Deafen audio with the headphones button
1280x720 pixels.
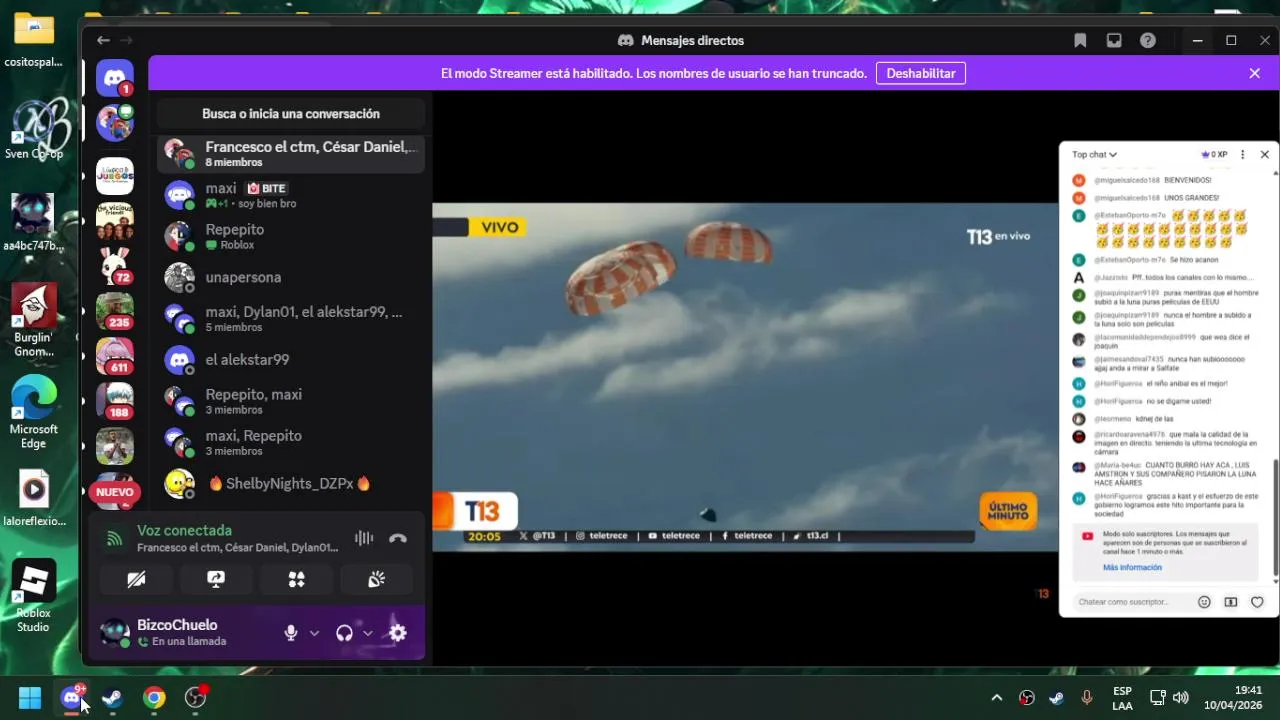tap(345, 633)
